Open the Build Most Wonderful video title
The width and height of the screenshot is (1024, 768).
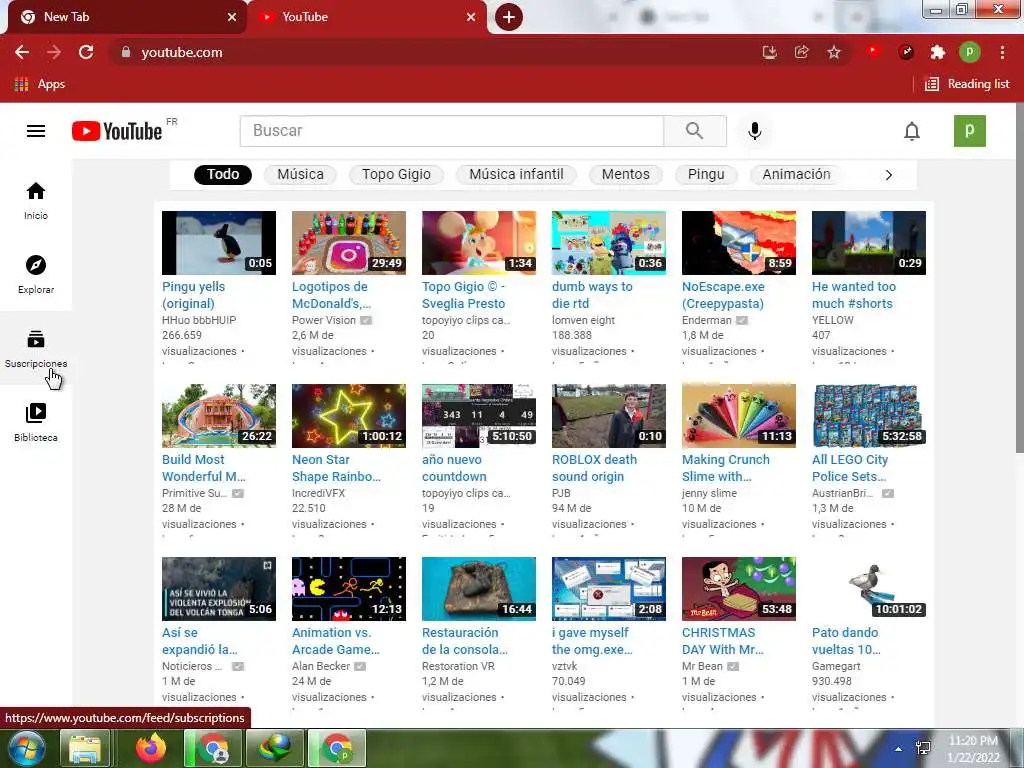[x=204, y=468]
